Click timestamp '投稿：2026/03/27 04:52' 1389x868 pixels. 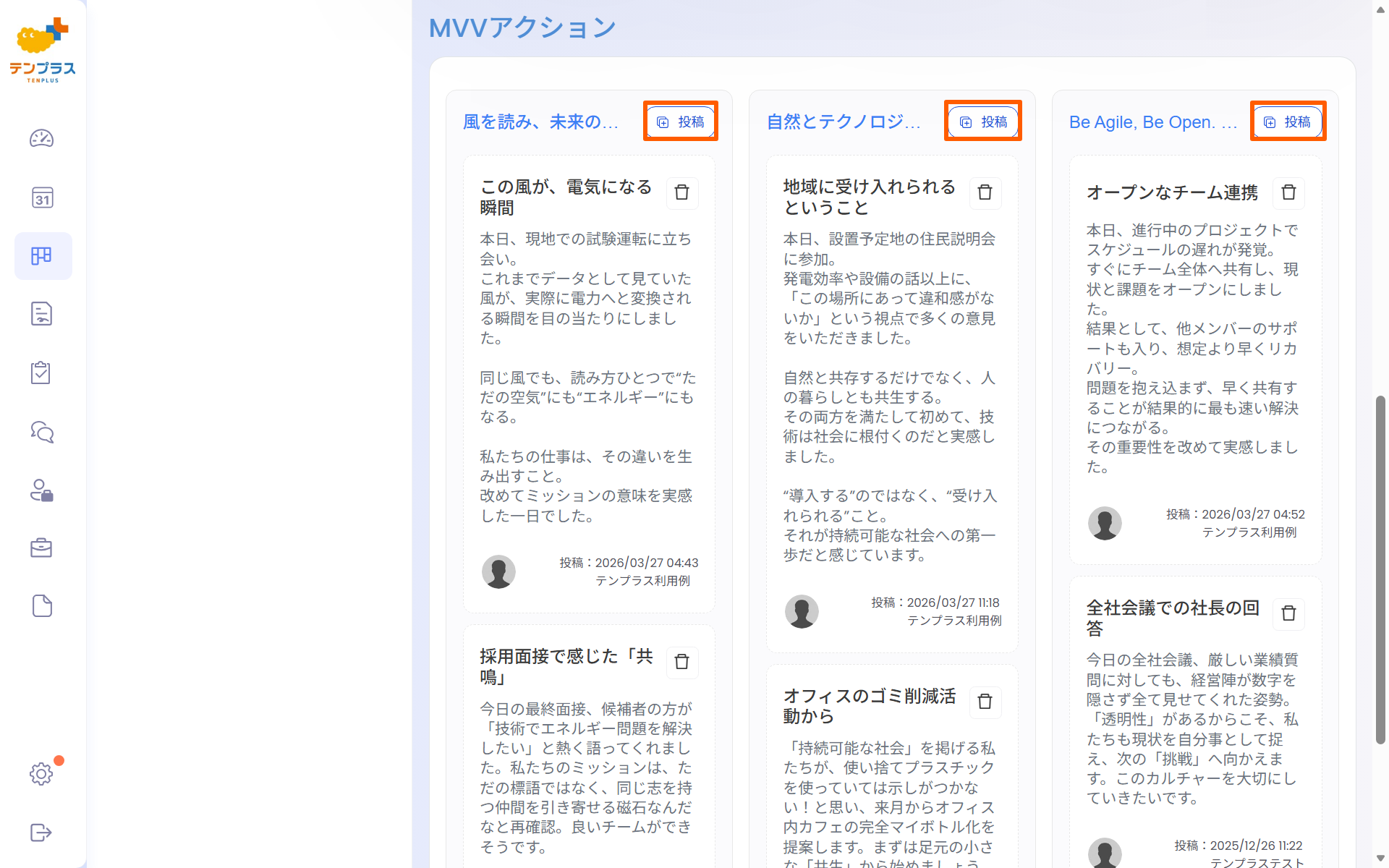(x=1236, y=514)
